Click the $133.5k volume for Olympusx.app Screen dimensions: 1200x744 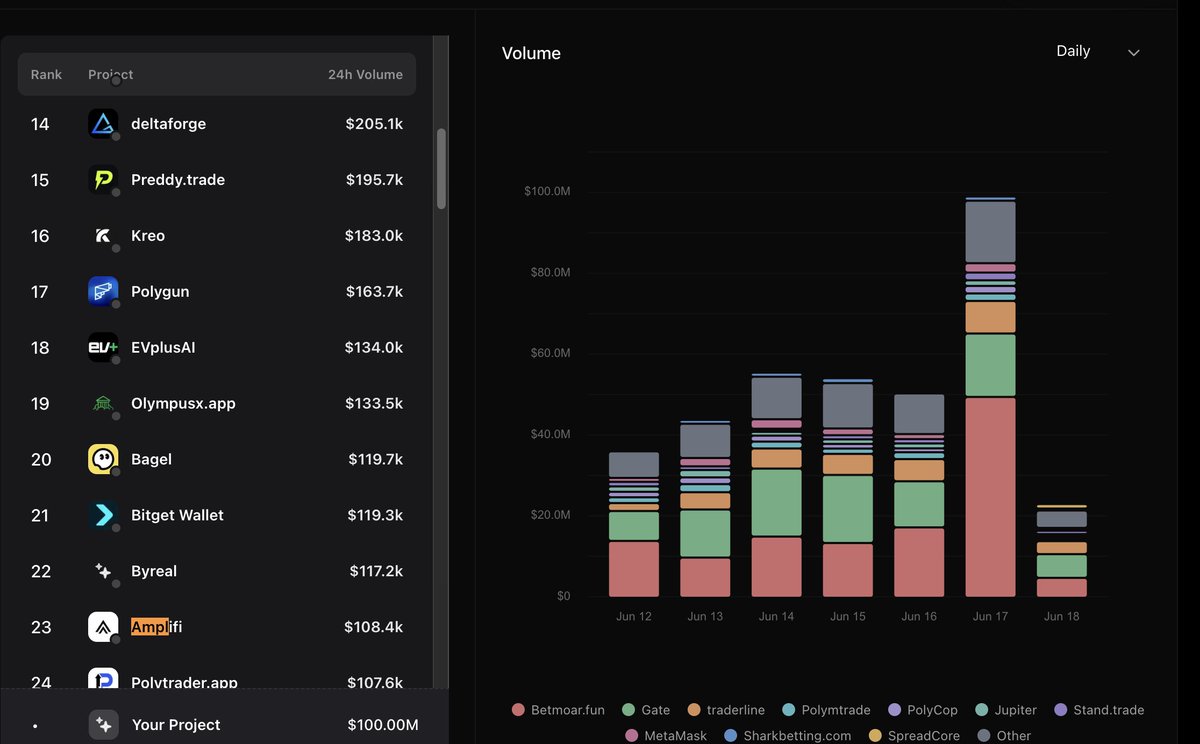[x=374, y=404]
